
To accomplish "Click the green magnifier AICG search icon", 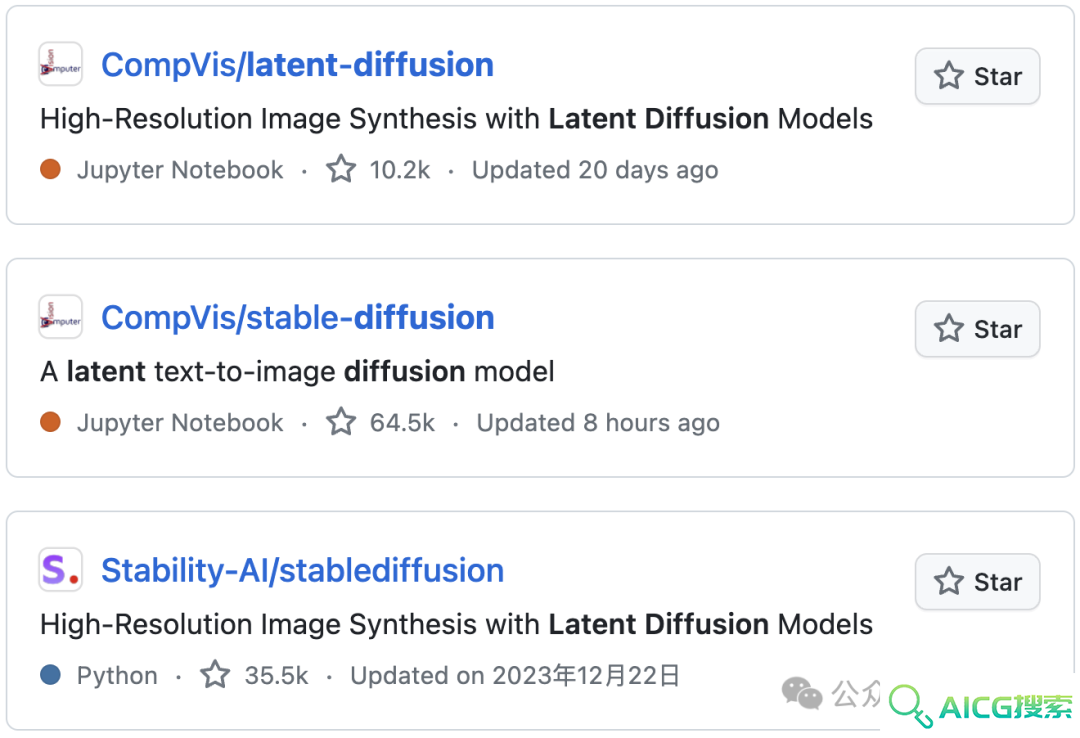I will pos(910,706).
